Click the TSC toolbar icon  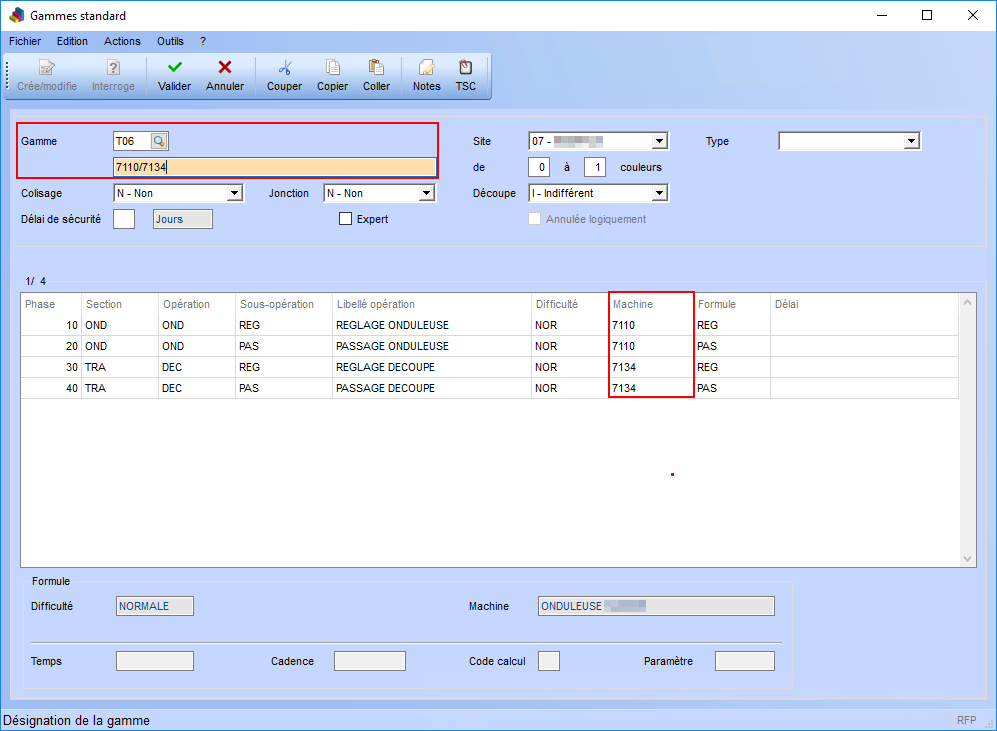465,68
